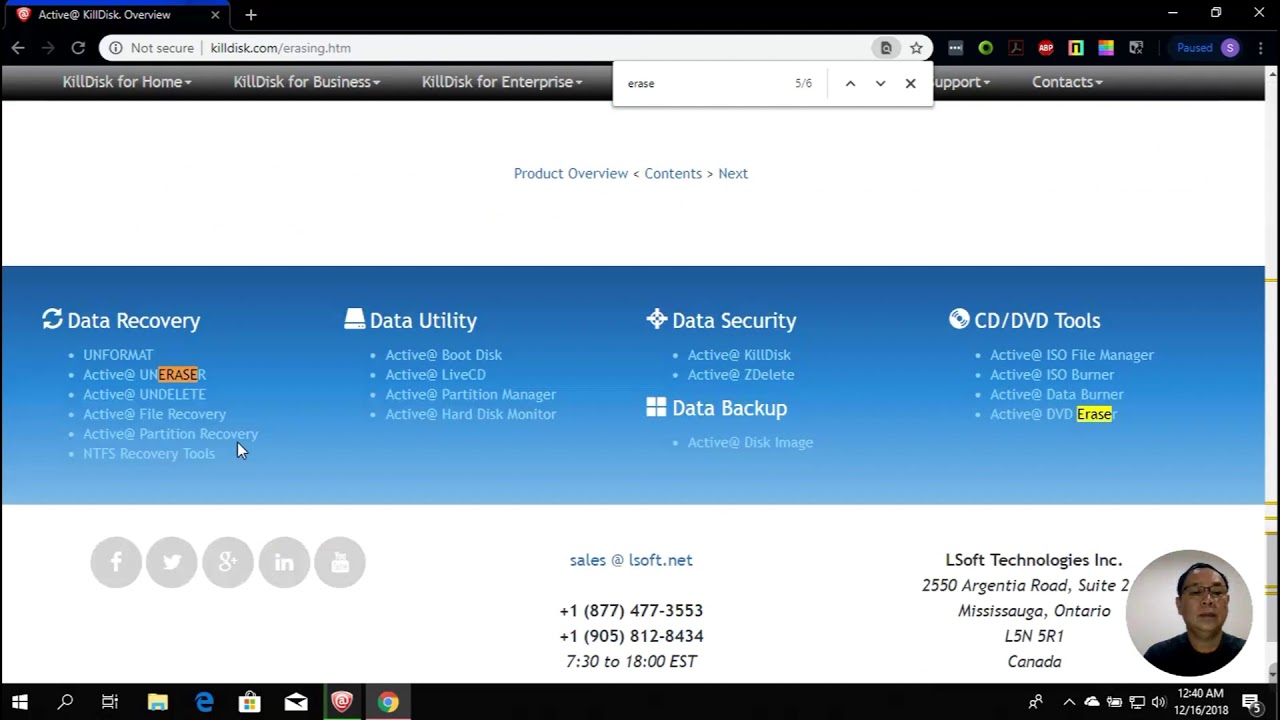Click the find-in-page icon in address bar
Image resolution: width=1280 pixels, height=720 pixels.
[x=886, y=48]
